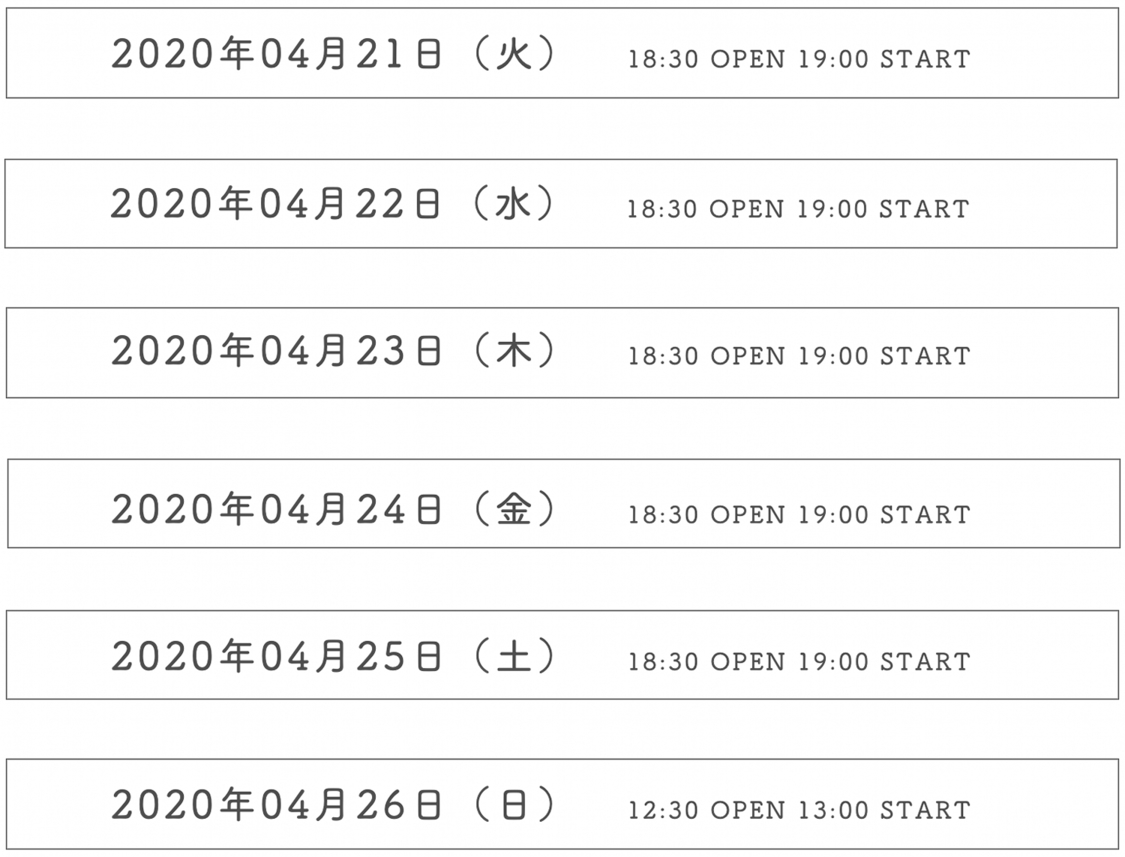Click the 12:30 OPEN time text

(706, 810)
